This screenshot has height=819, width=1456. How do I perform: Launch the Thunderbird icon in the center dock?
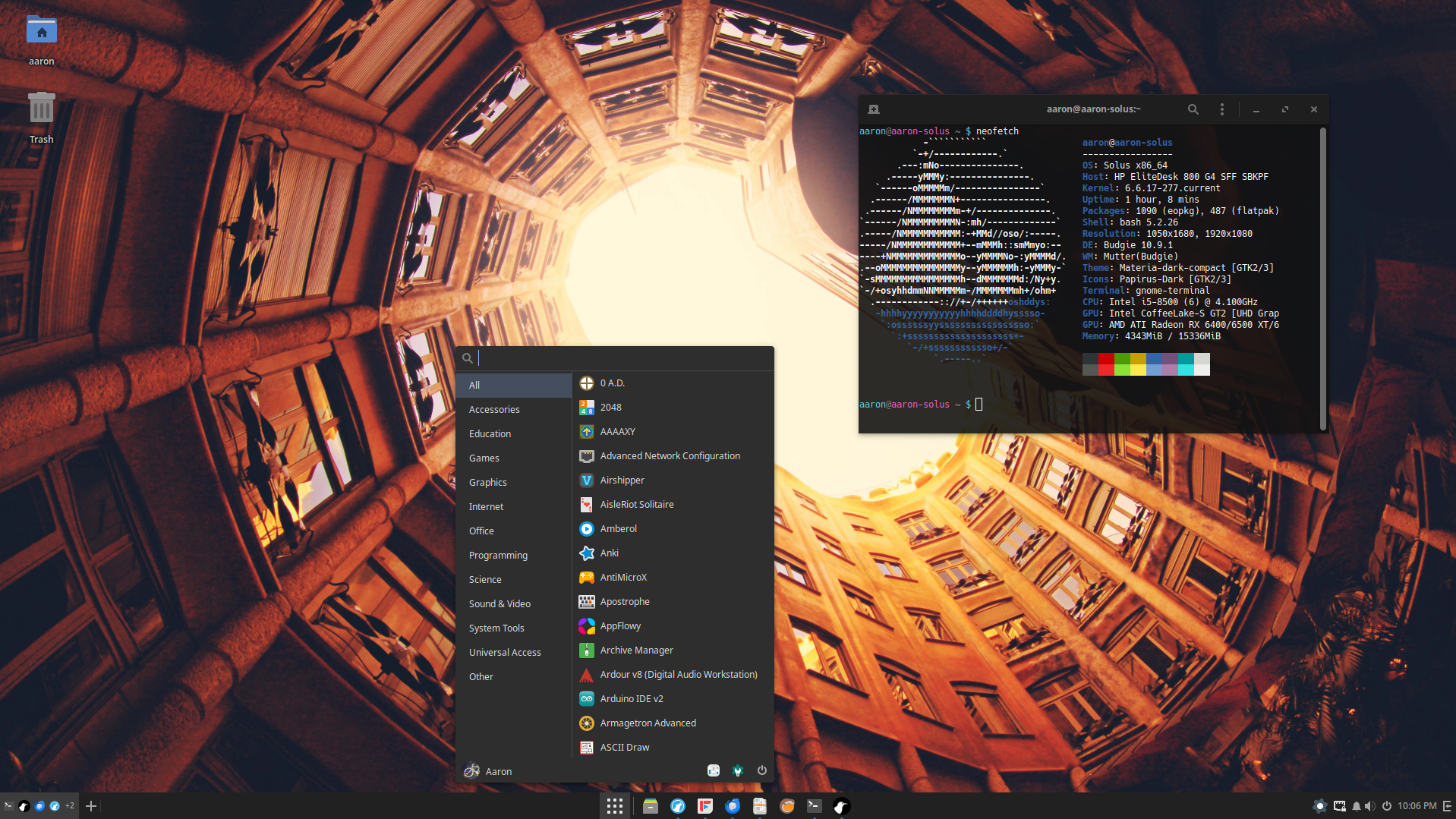pos(733,806)
